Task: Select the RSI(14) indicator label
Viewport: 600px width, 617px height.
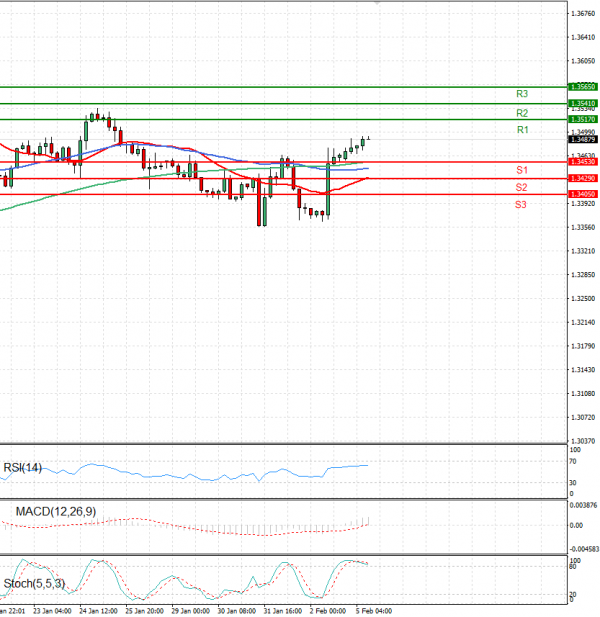Action: (22, 467)
